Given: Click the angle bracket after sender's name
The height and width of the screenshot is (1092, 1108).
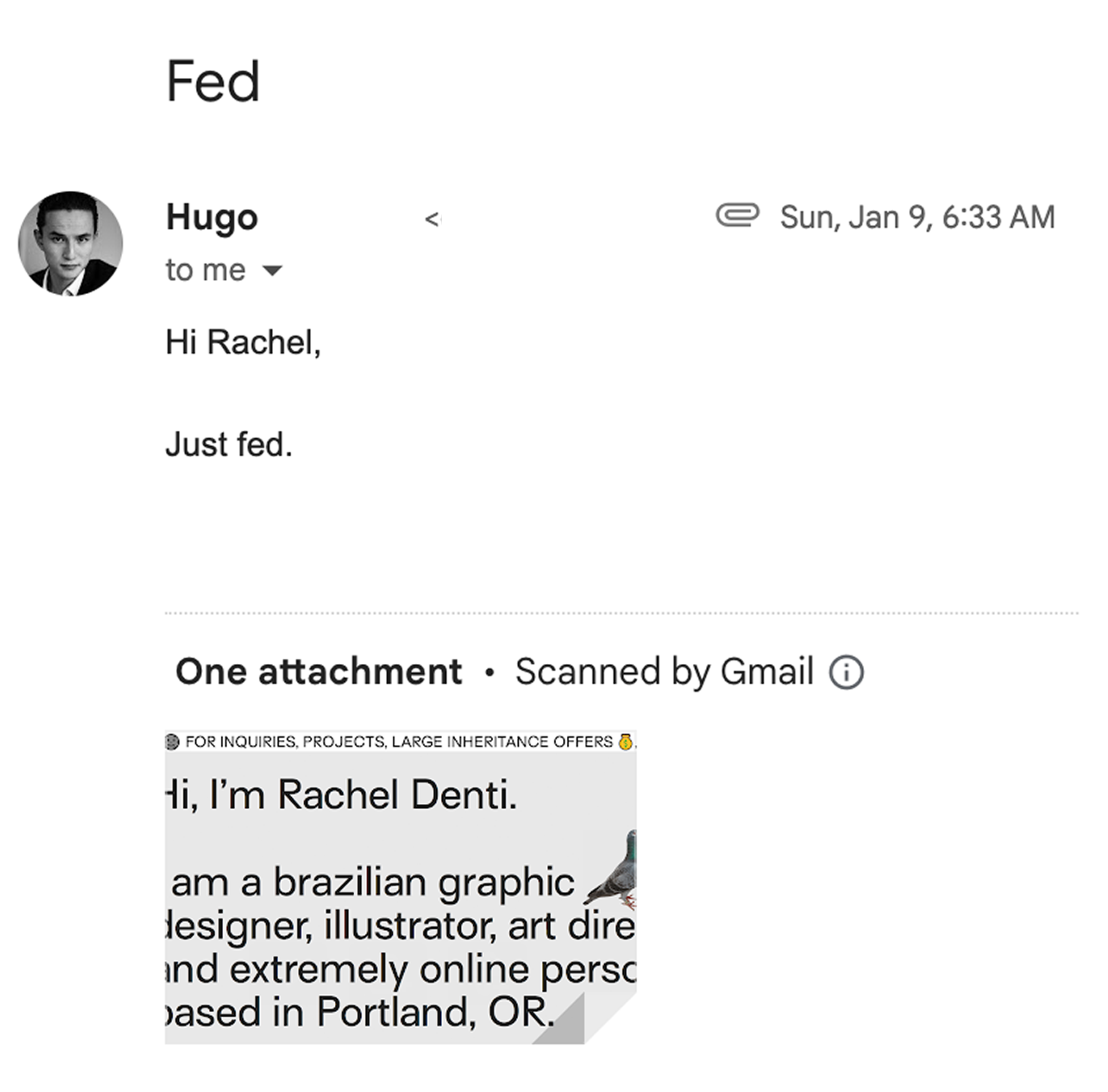Looking at the screenshot, I should pyautogui.click(x=431, y=219).
